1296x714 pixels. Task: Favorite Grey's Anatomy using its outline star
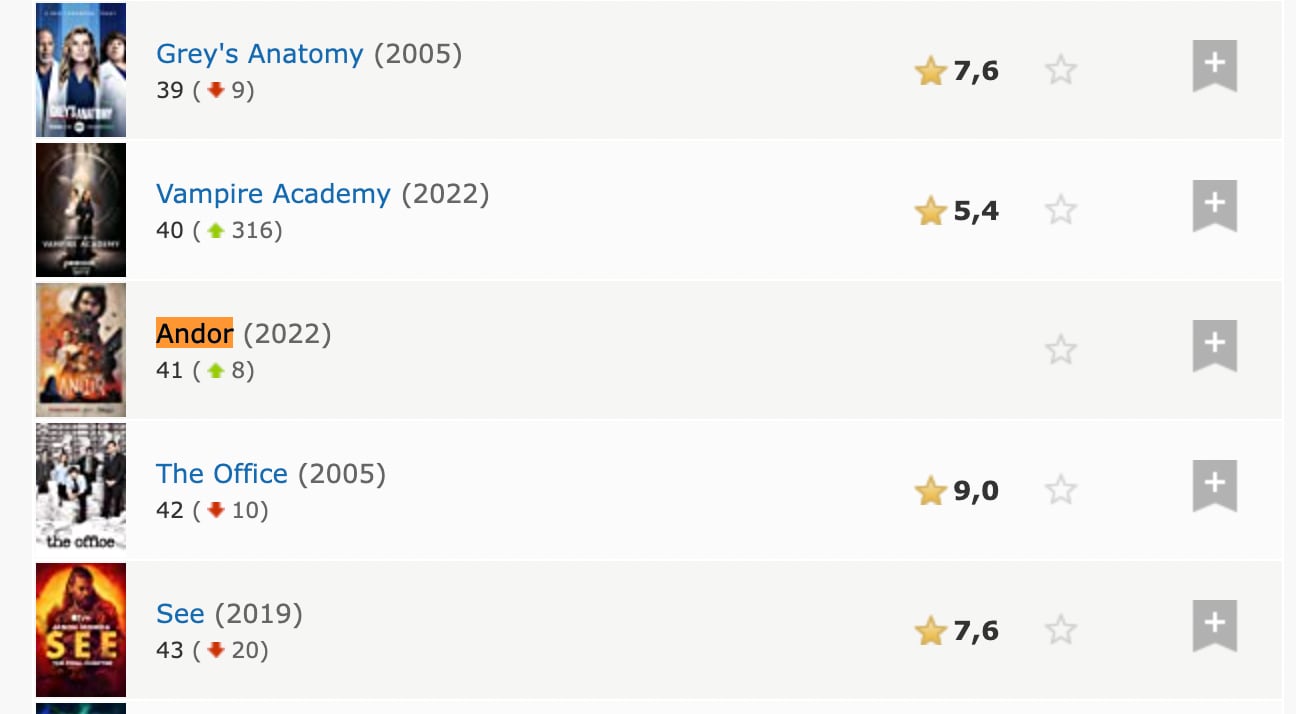coord(1060,69)
